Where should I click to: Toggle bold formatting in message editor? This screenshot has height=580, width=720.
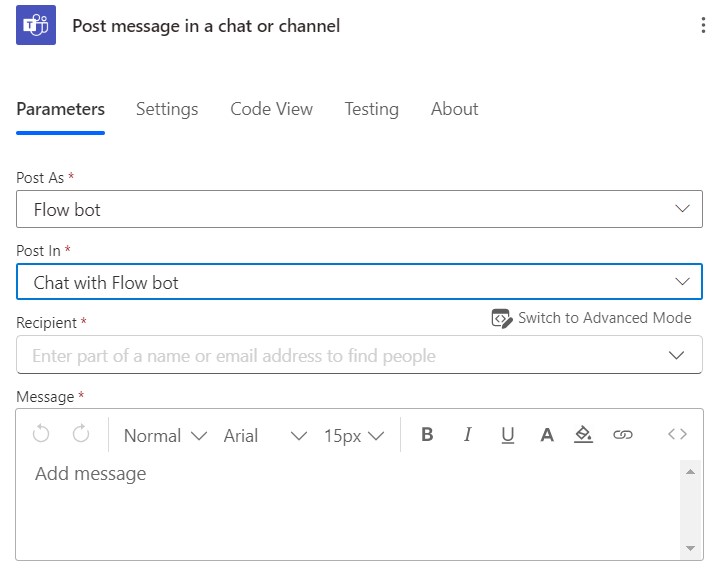pyautogui.click(x=427, y=434)
